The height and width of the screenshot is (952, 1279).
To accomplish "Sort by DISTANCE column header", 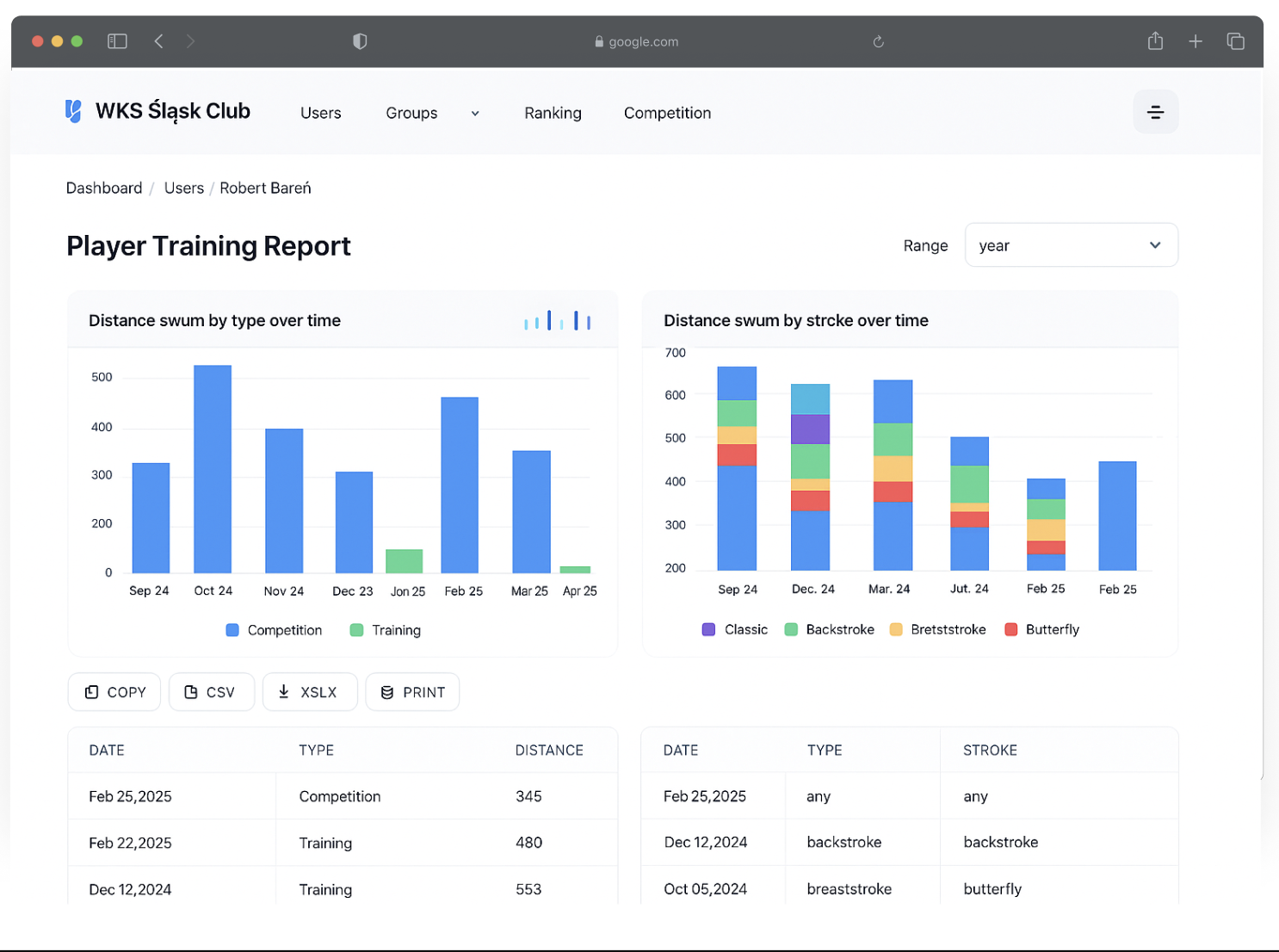I will coord(549,750).
